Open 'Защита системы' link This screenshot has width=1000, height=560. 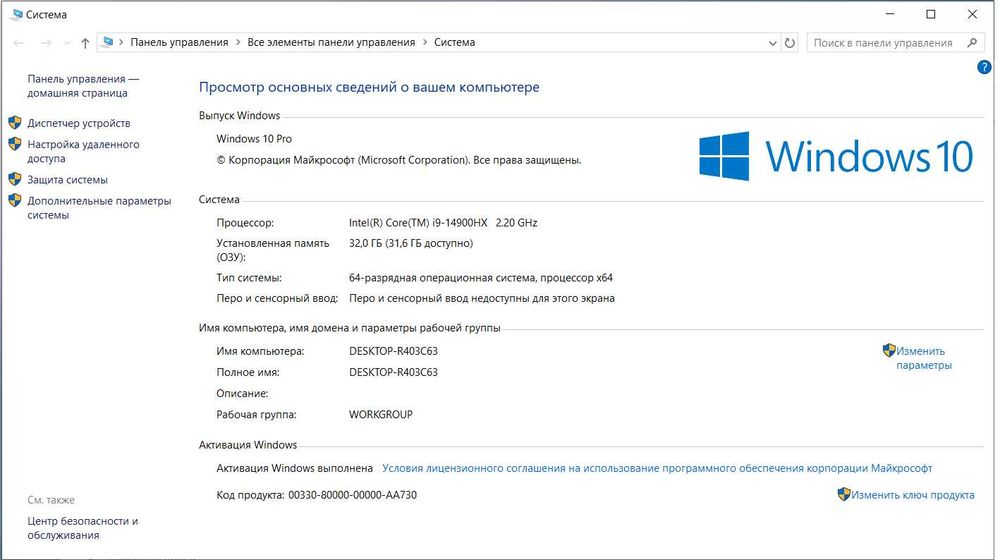coord(68,180)
